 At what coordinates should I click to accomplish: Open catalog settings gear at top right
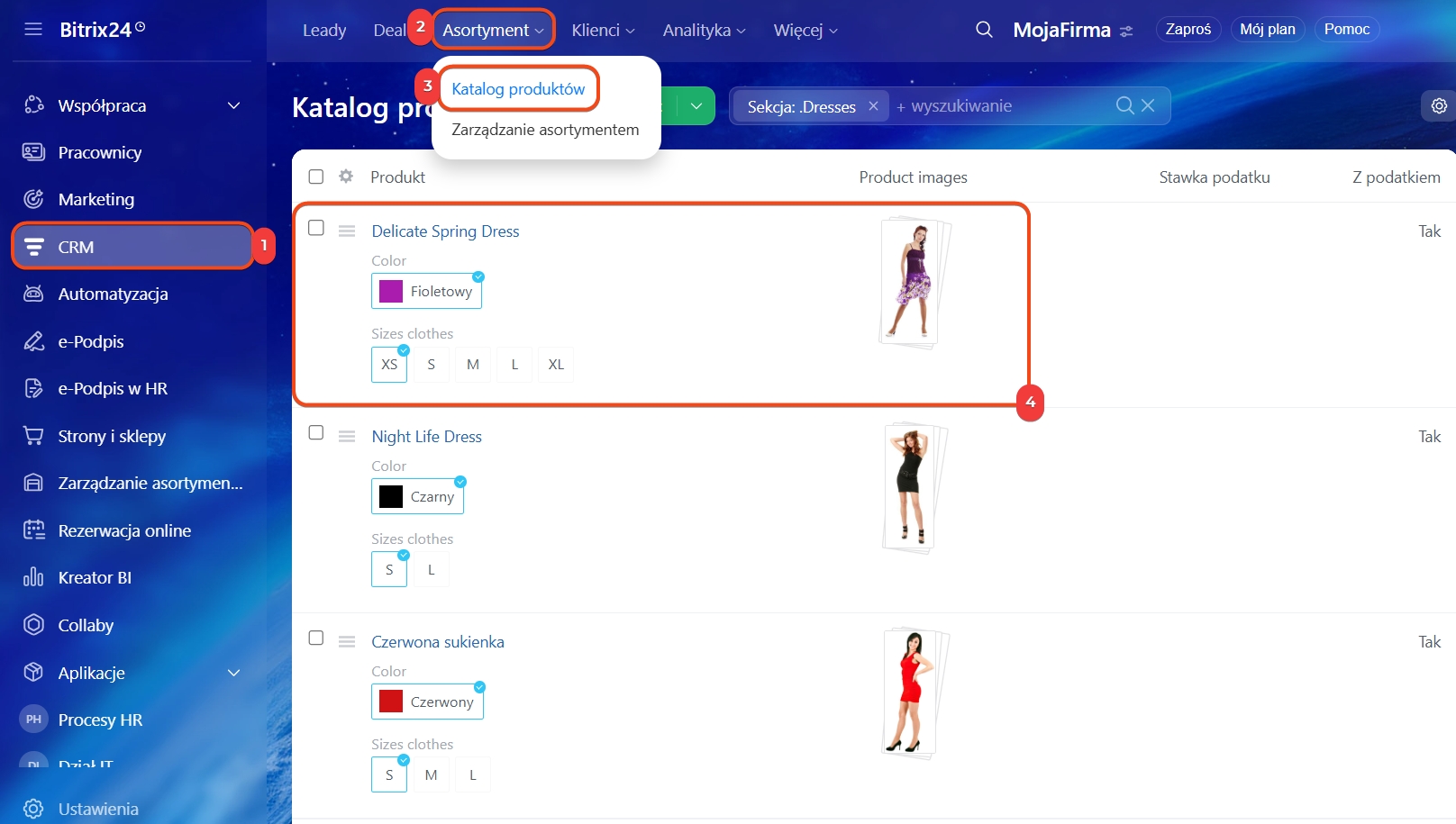pyautogui.click(x=1439, y=106)
